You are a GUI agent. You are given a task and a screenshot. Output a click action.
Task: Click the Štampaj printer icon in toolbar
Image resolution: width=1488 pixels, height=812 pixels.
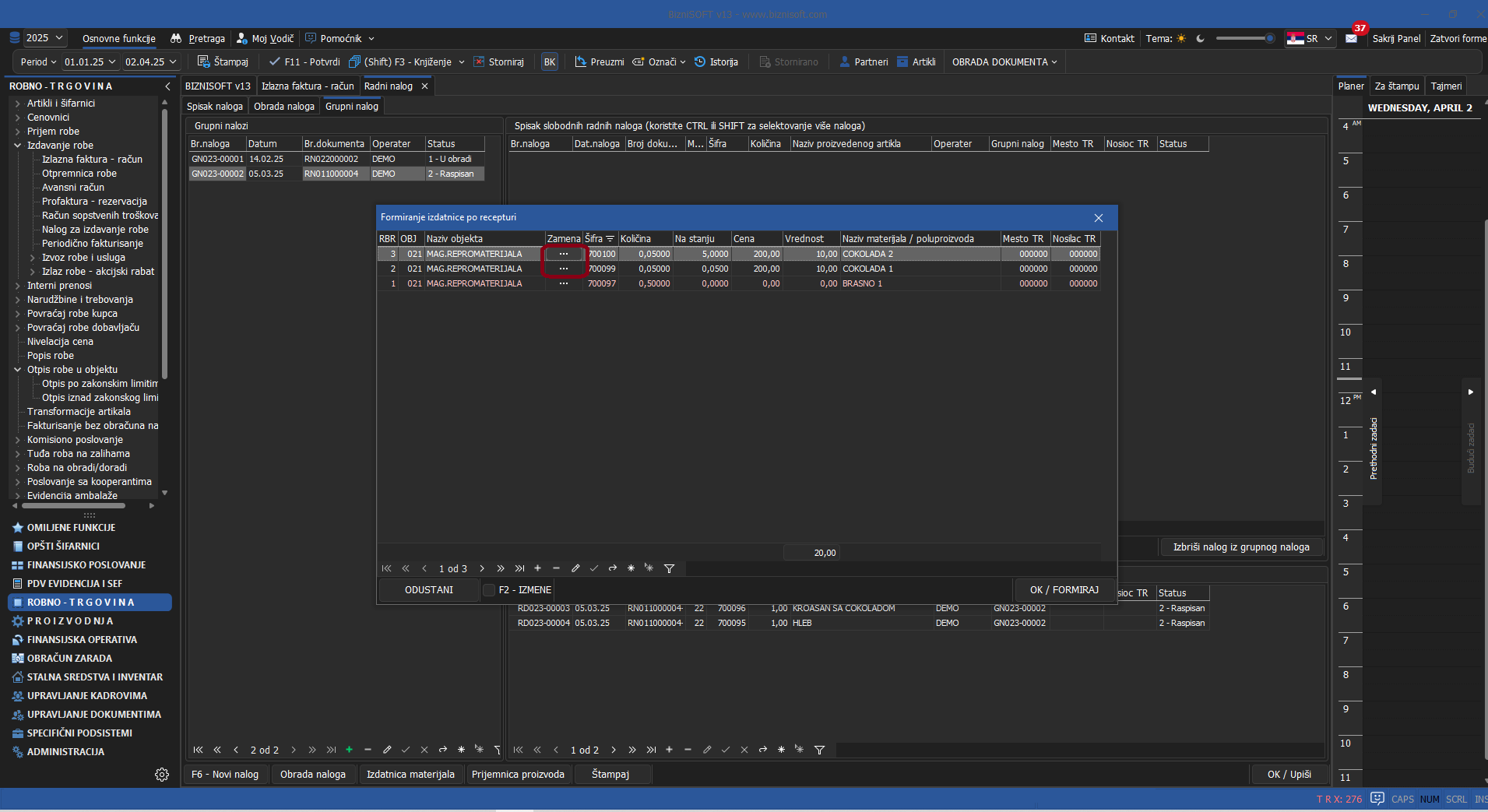click(x=203, y=62)
